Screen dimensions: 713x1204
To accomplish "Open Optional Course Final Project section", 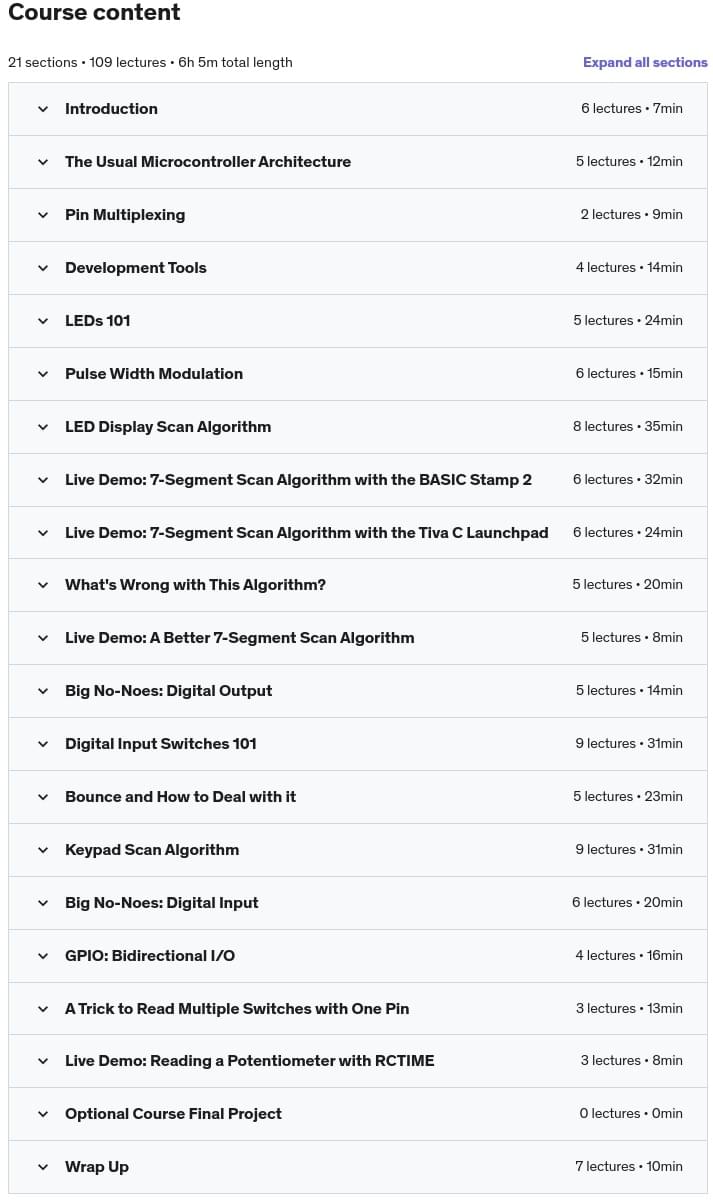I will (x=358, y=1114).
